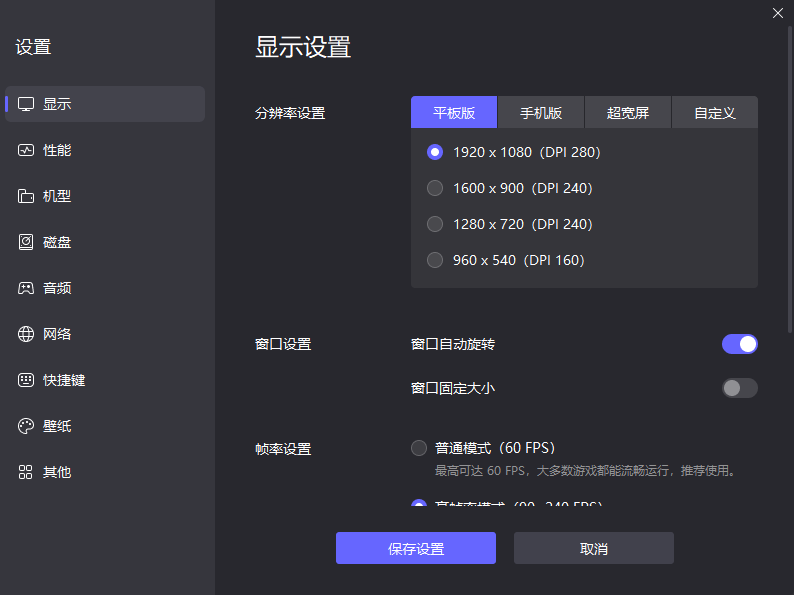Switch to the 超宽屏 resolution tab

coord(628,112)
